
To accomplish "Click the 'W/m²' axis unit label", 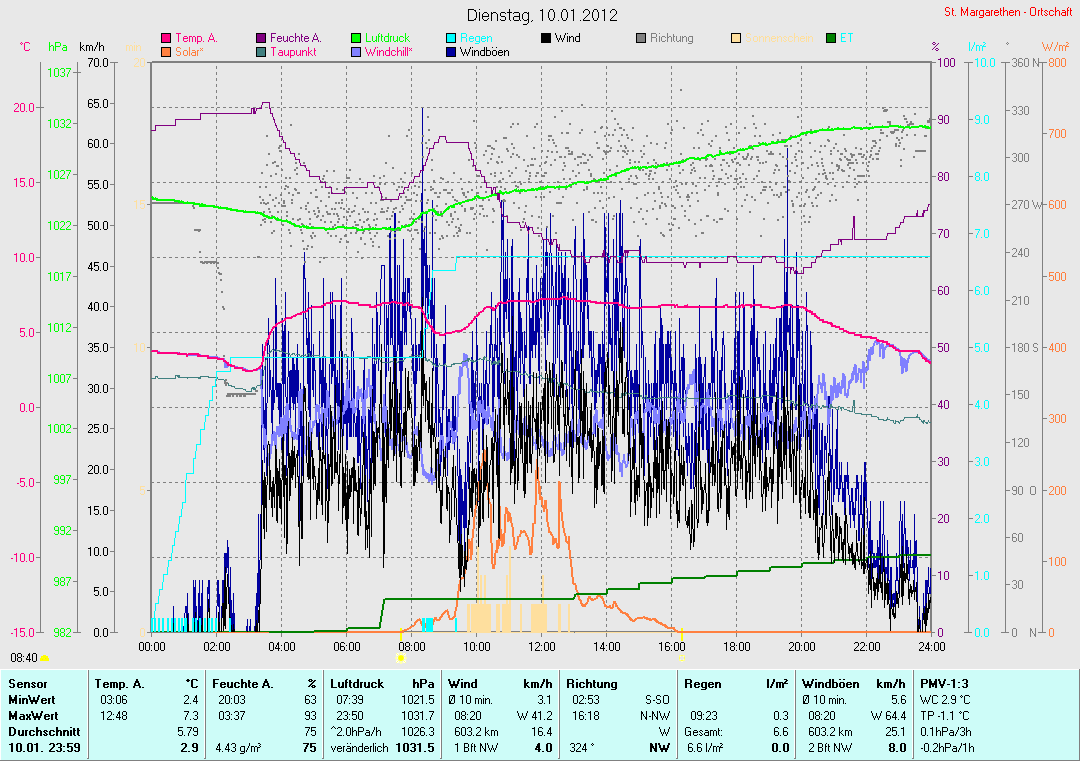I will pos(1055,48).
